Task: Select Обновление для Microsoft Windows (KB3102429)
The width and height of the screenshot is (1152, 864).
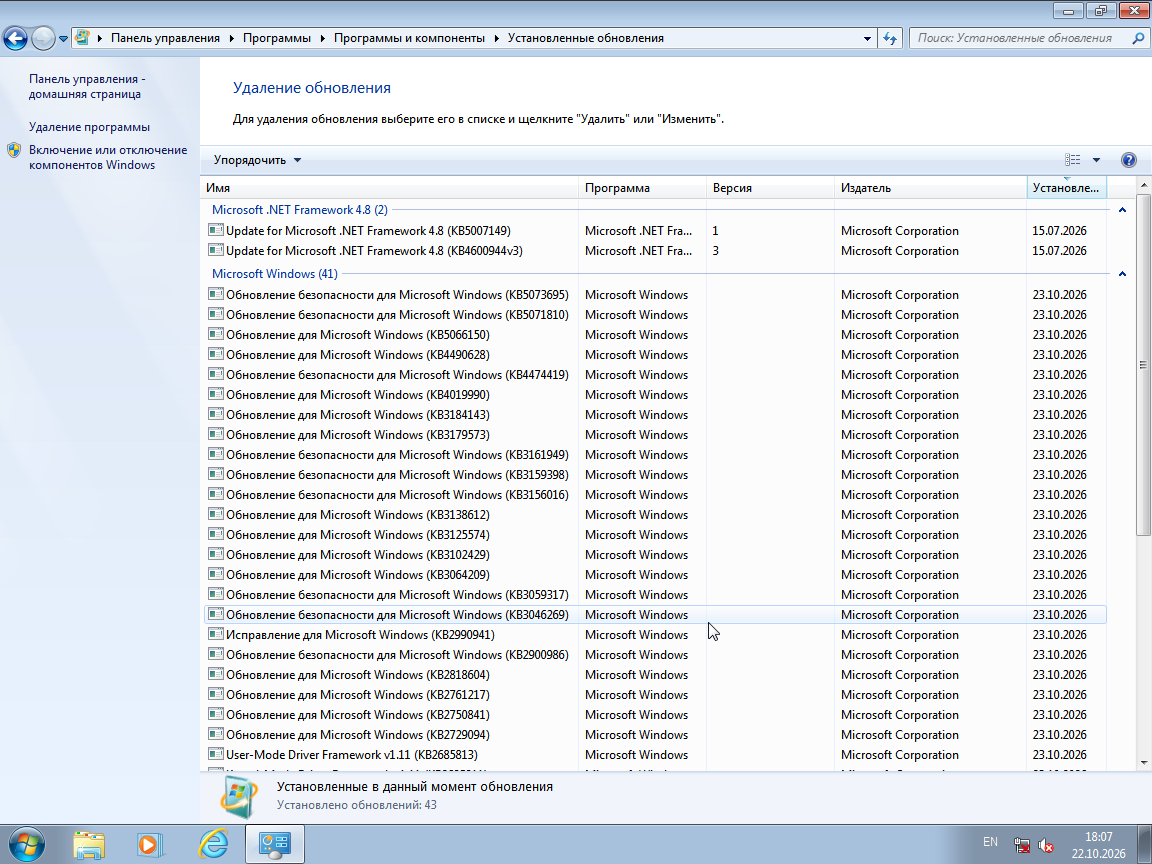Action: pyautogui.click(x=358, y=555)
